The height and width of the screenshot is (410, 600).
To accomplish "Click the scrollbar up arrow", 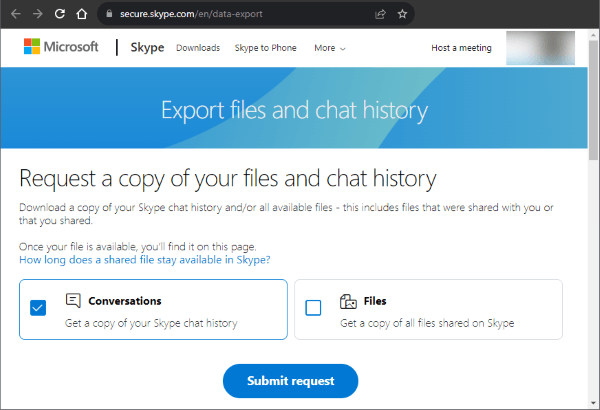I will pyautogui.click(x=593, y=35).
